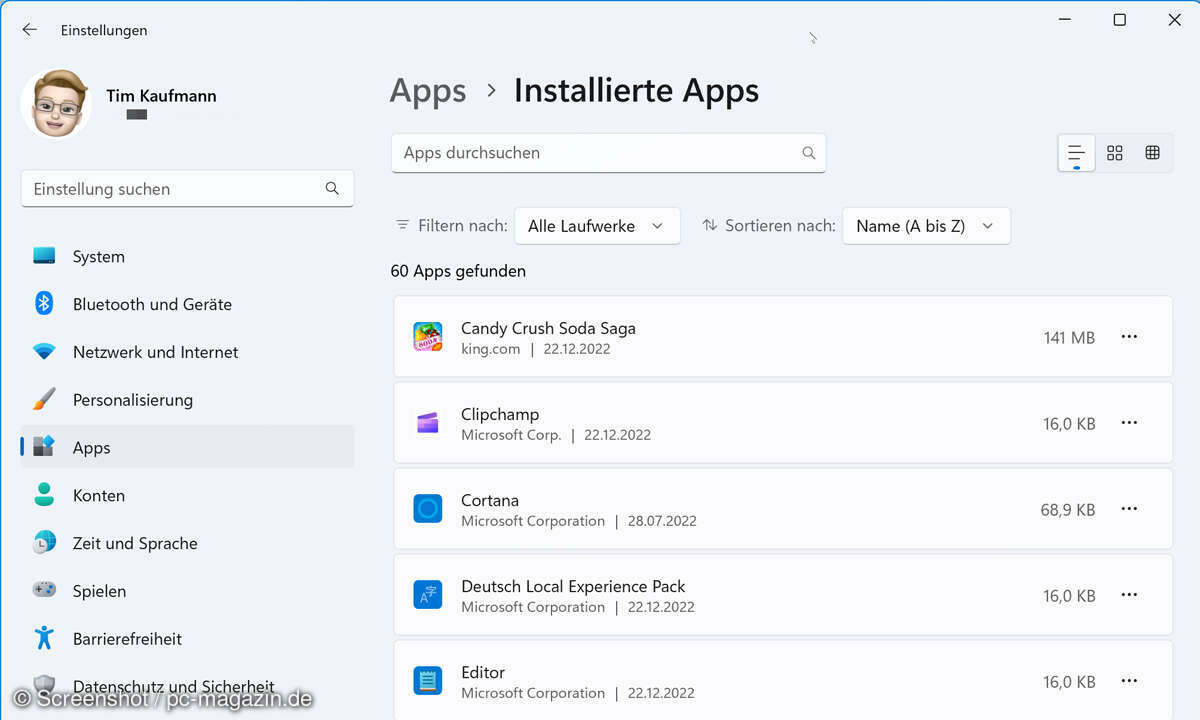Click the Einstellung suchen search field
1200x720 pixels.
187,189
